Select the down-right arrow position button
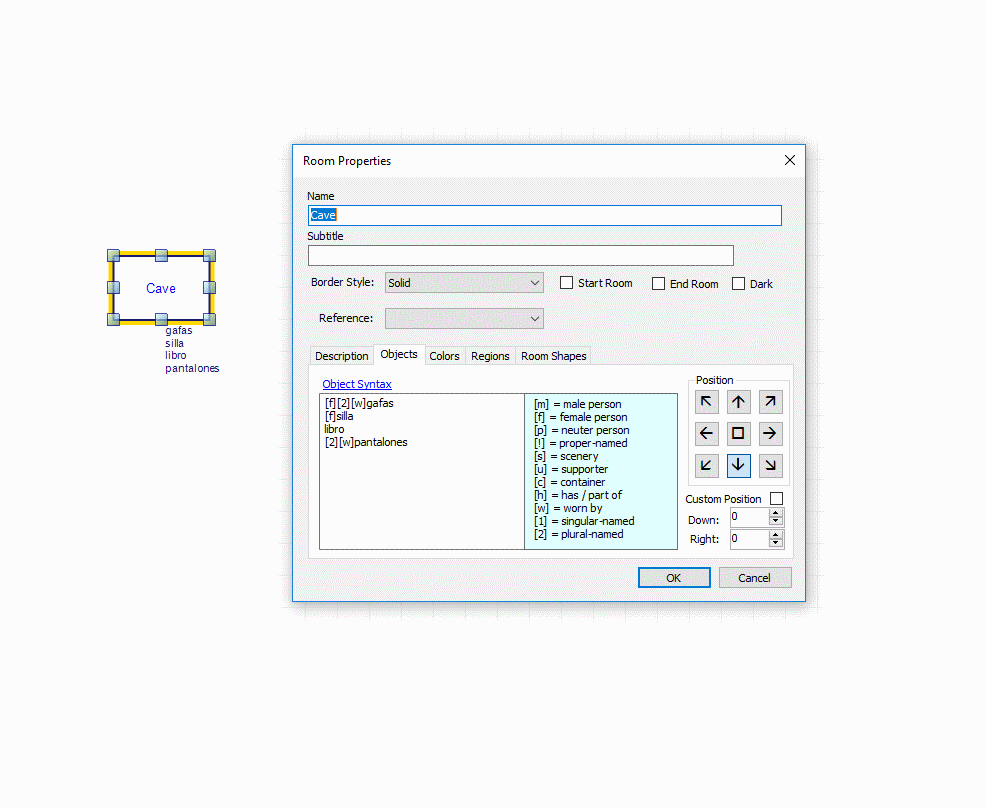 771,465
